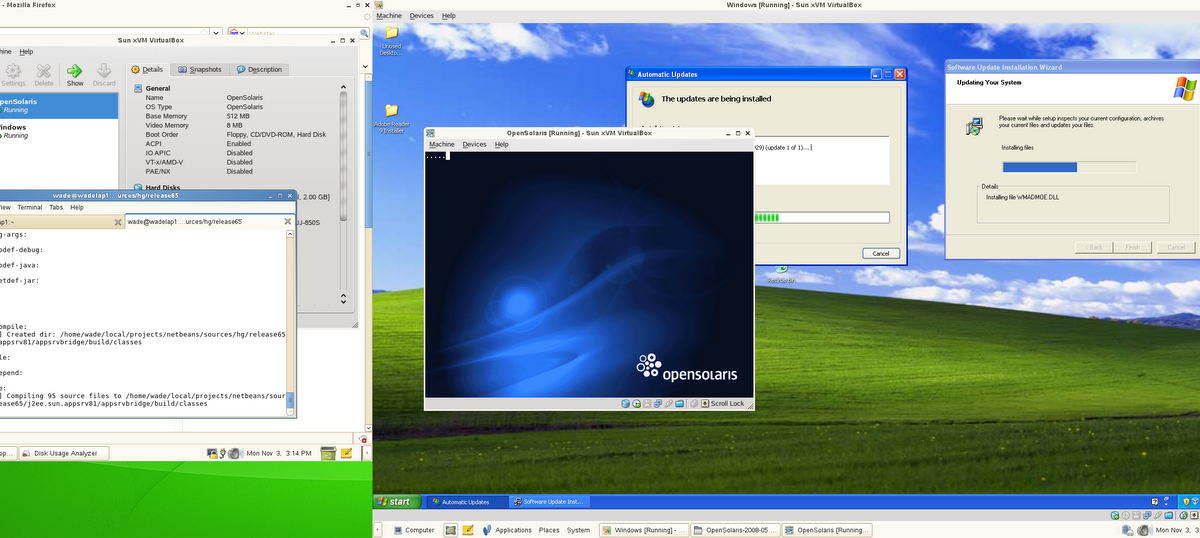Click the Windows XP start button
Screen dimensions: 1200x538
[x=397, y=501]
